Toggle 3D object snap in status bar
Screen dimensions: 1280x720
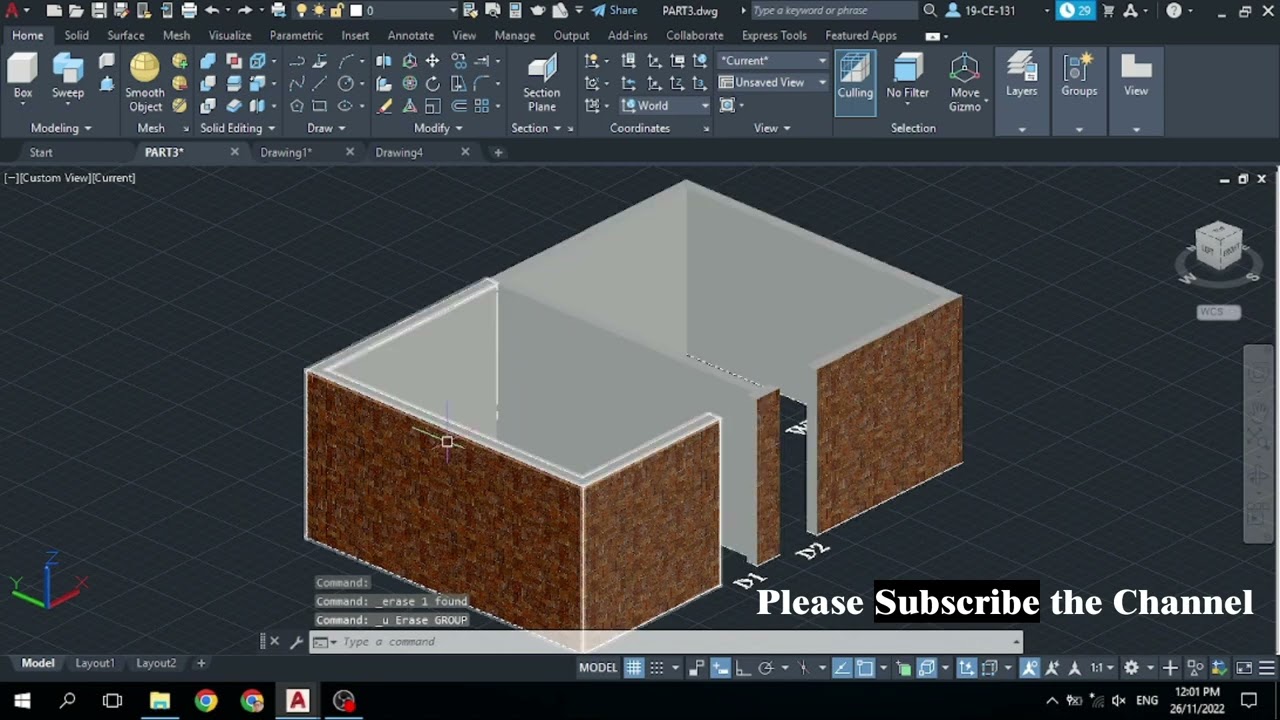point(926,668)
